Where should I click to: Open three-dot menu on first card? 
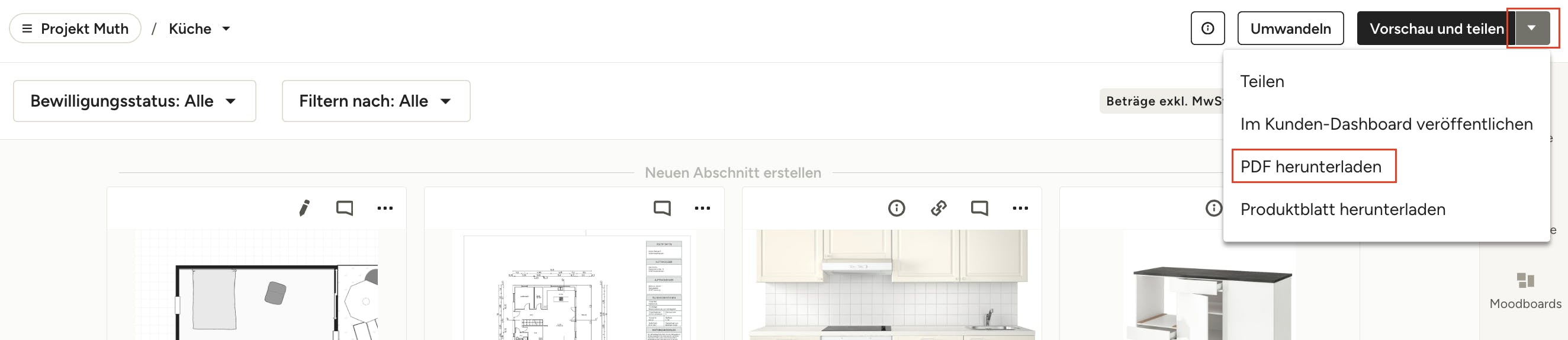385,209
